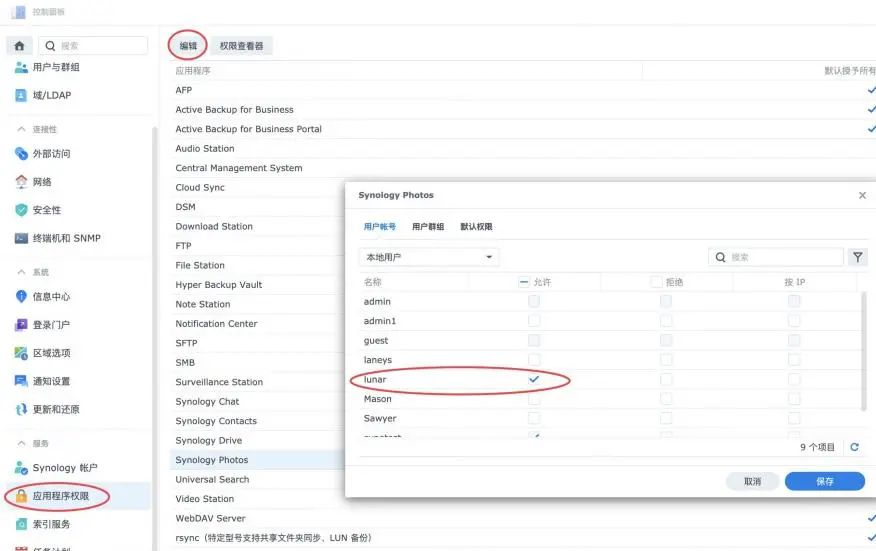This screenshot has height=551, width=876.
Task: Open Application Privileges lock icon
Action: 21,496
